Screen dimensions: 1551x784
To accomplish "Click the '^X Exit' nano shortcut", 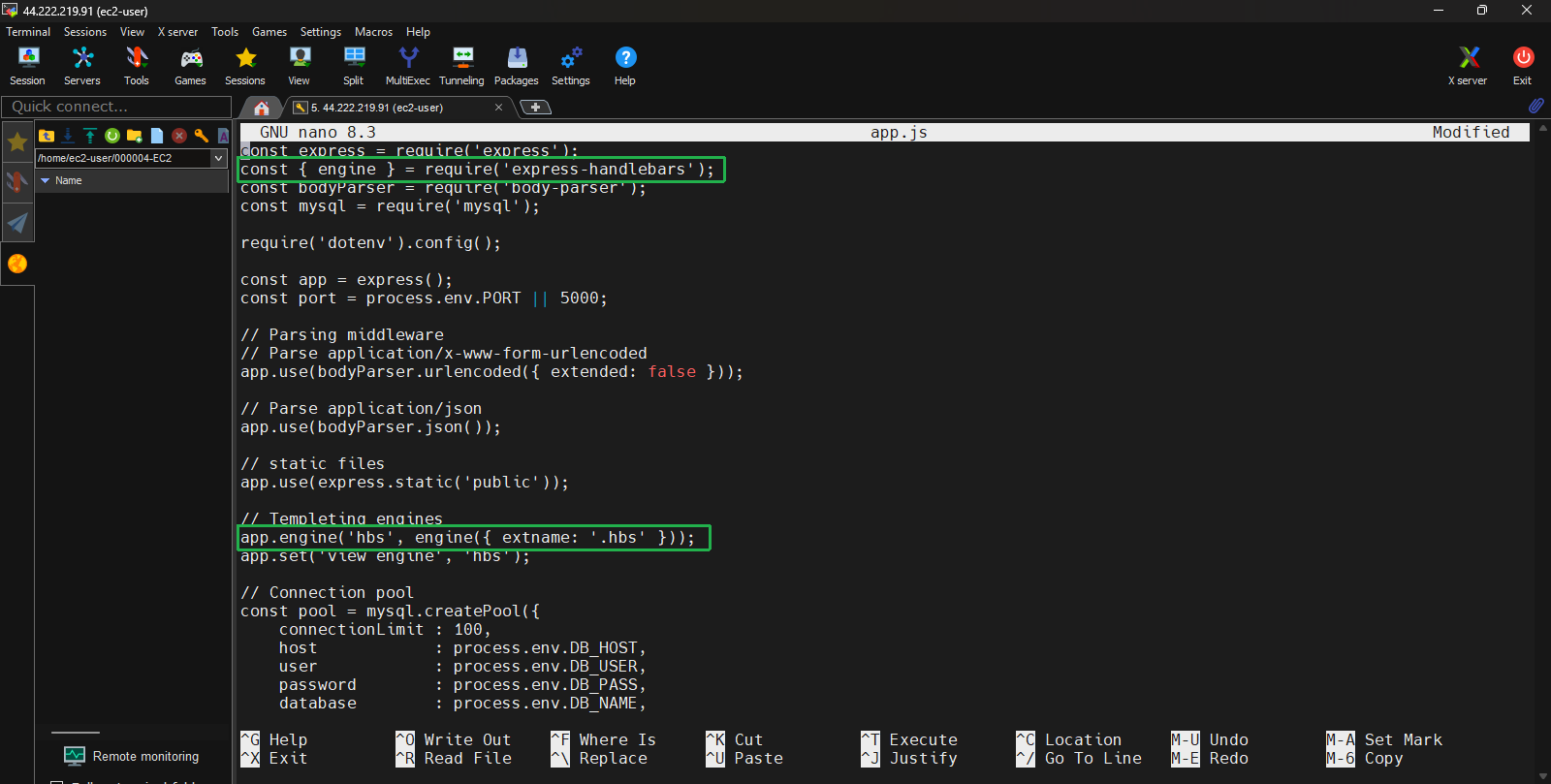I will pyautogui.click(x=274, y=758).
